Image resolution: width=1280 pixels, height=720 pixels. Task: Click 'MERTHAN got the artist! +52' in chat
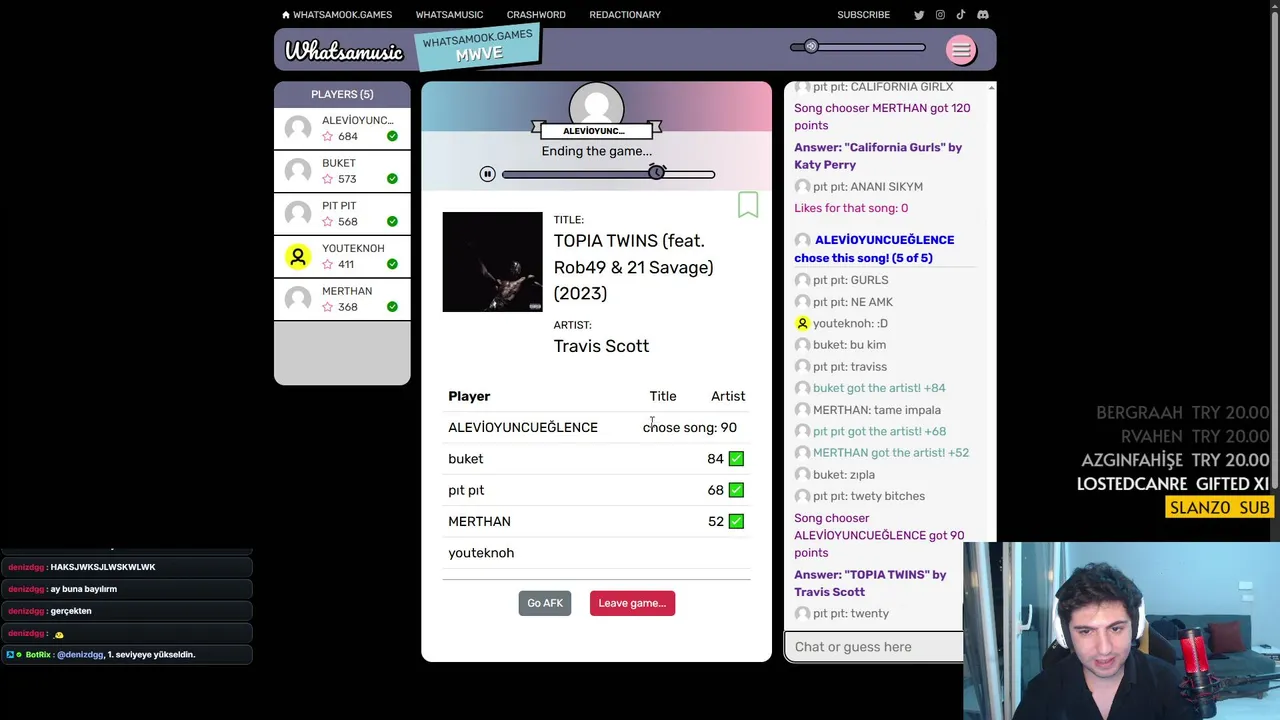pos(891,453)
